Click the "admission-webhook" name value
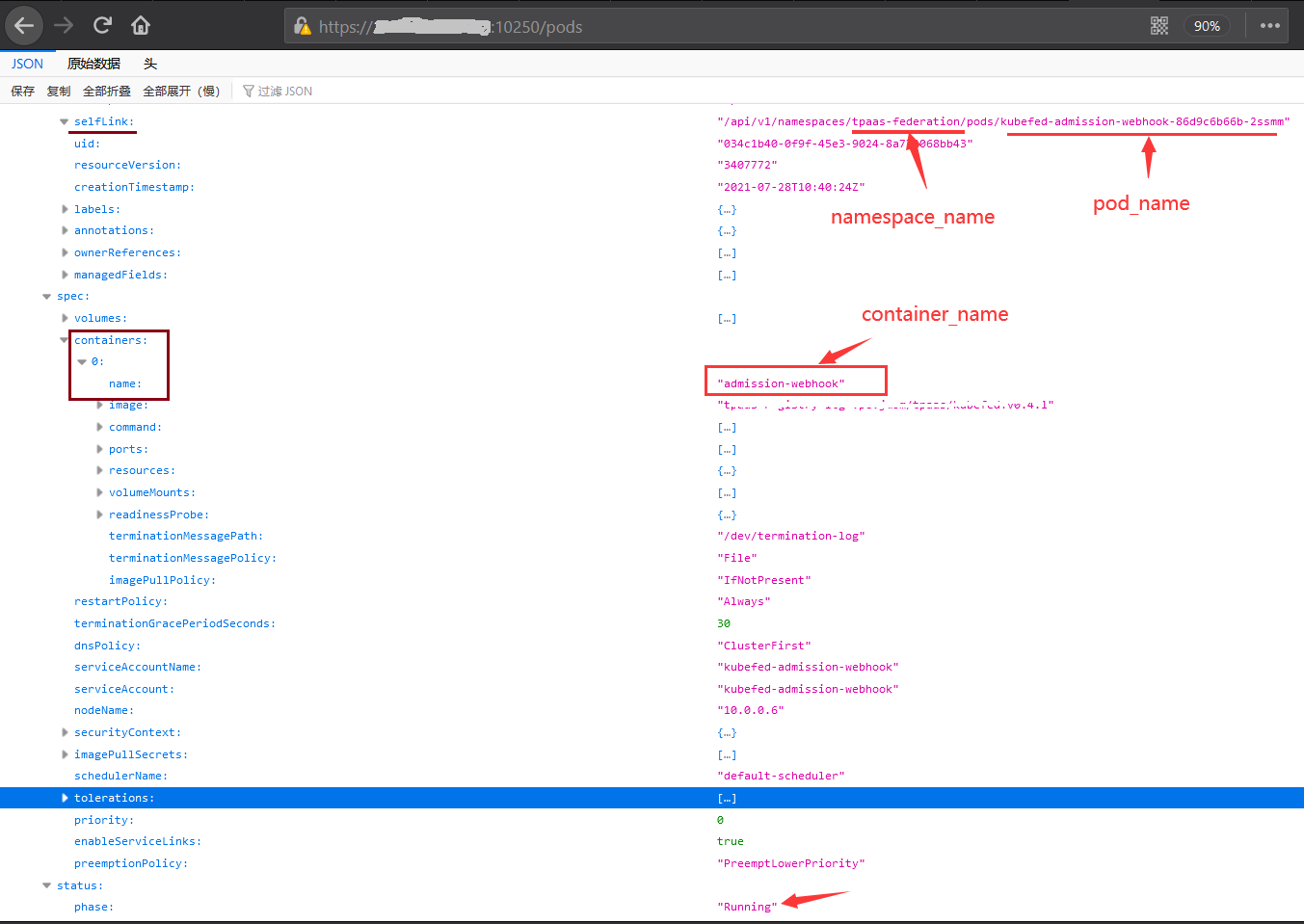The height and width of the screenshot is (924, 1304). (x=781, y=383)
